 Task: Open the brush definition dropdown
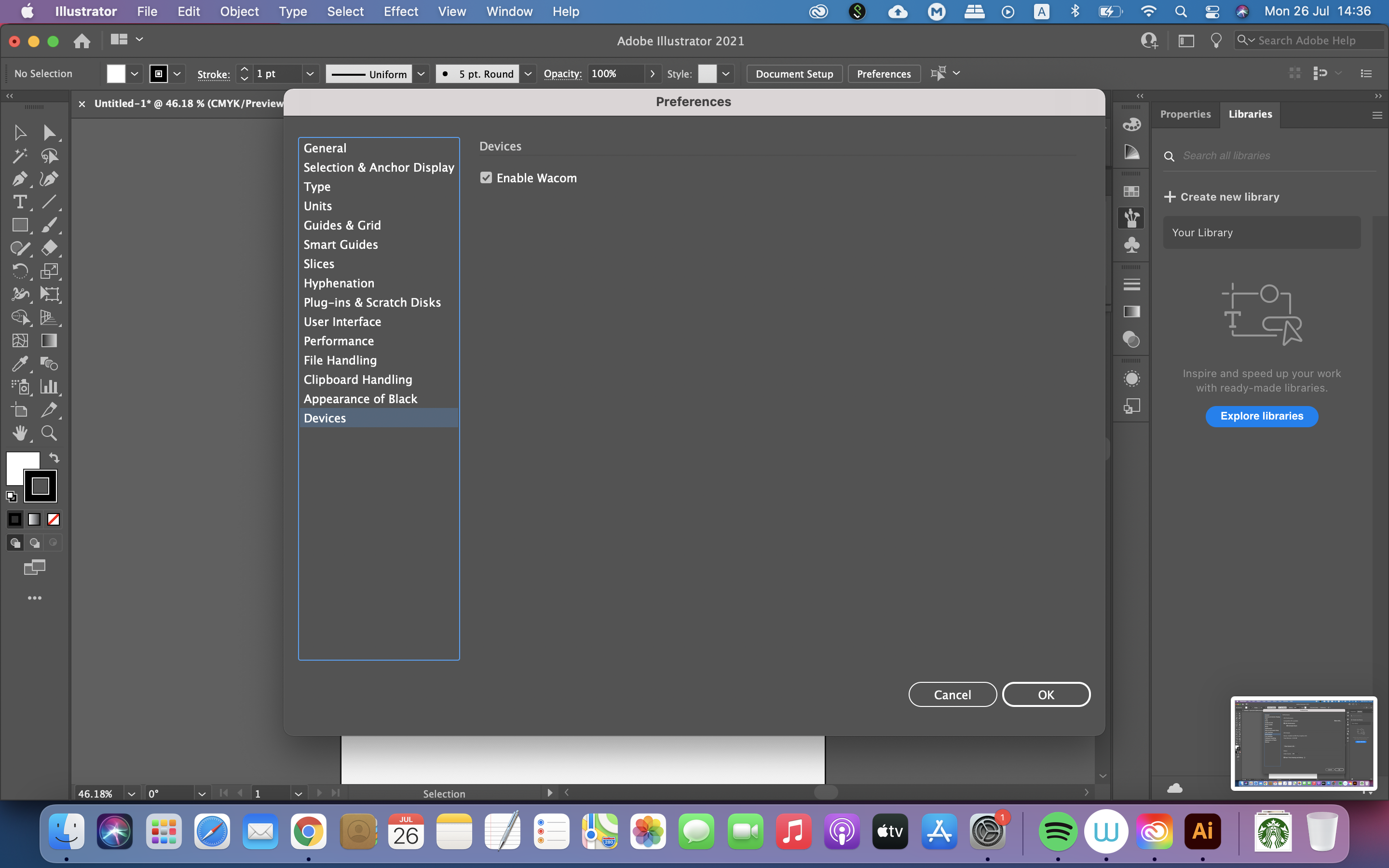point(528,73)
